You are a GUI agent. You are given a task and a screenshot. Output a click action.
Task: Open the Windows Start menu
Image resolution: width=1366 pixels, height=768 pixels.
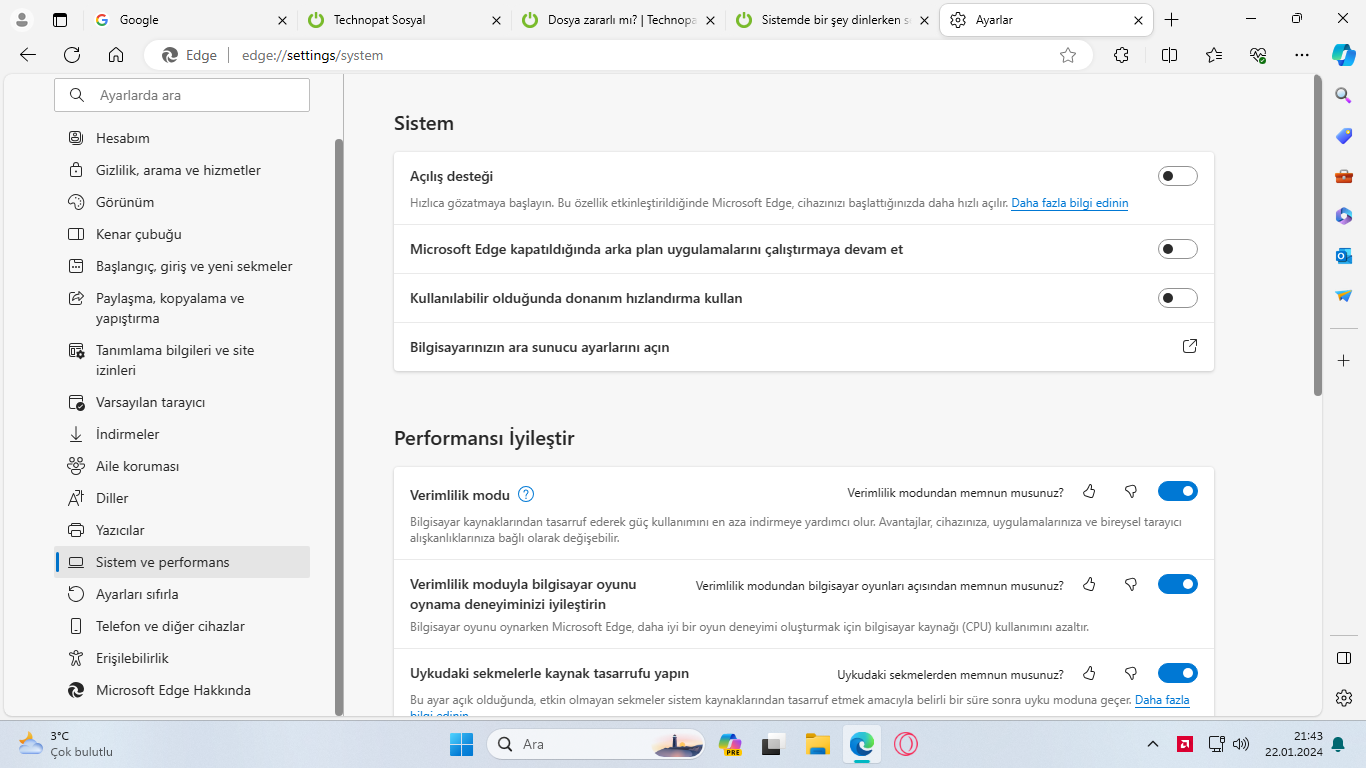pos(461,744)
